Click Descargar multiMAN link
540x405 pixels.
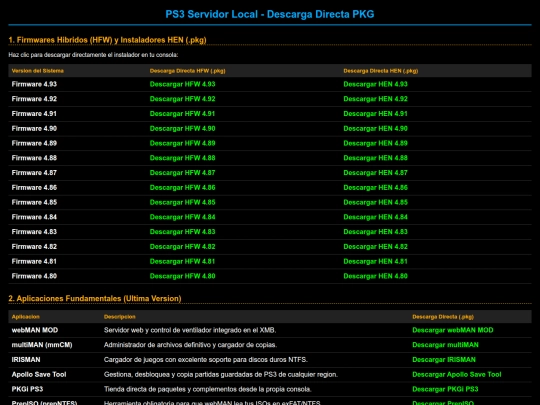[x=445, y=345]
